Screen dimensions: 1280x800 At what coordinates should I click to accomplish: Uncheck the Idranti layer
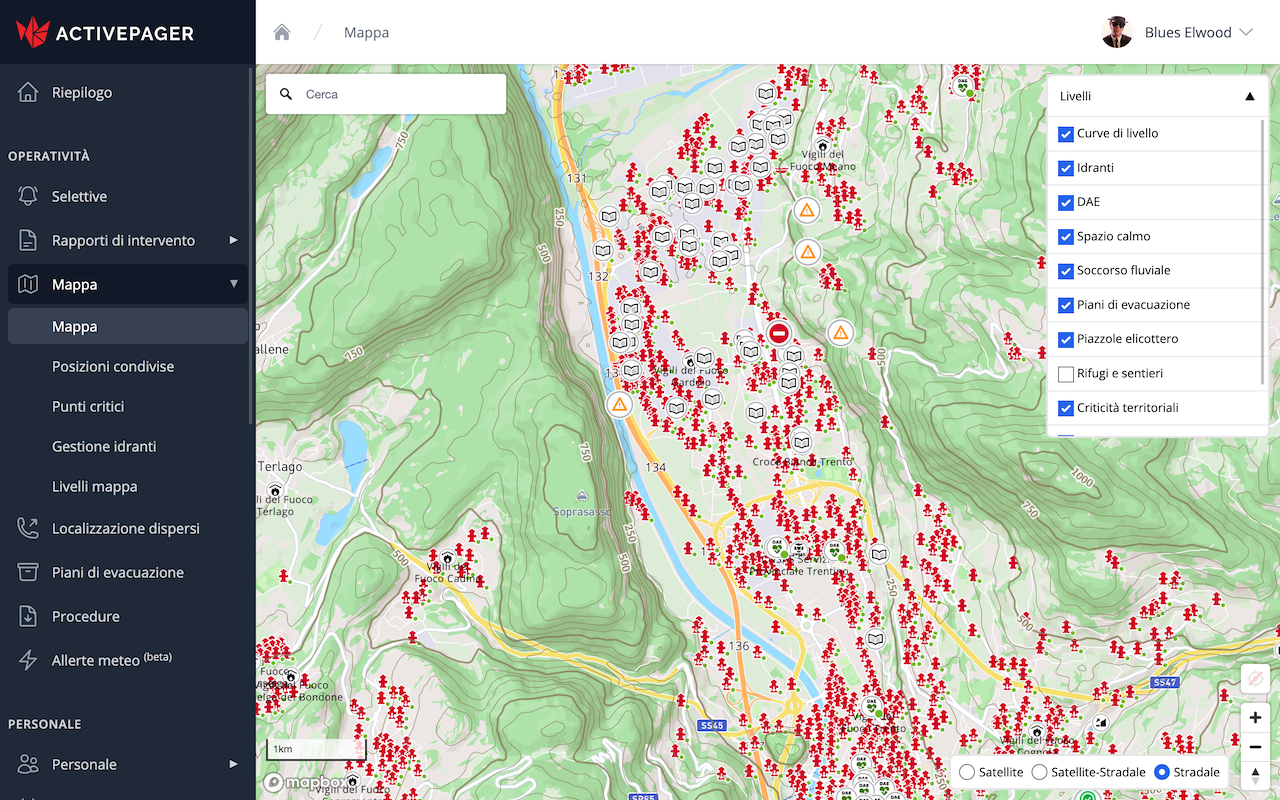(x=1066, y=168)
